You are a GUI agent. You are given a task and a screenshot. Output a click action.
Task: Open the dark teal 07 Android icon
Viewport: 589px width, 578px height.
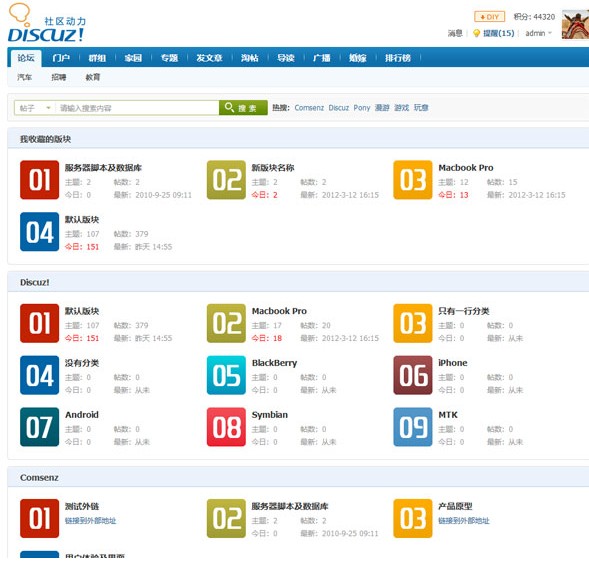point(39,427)
